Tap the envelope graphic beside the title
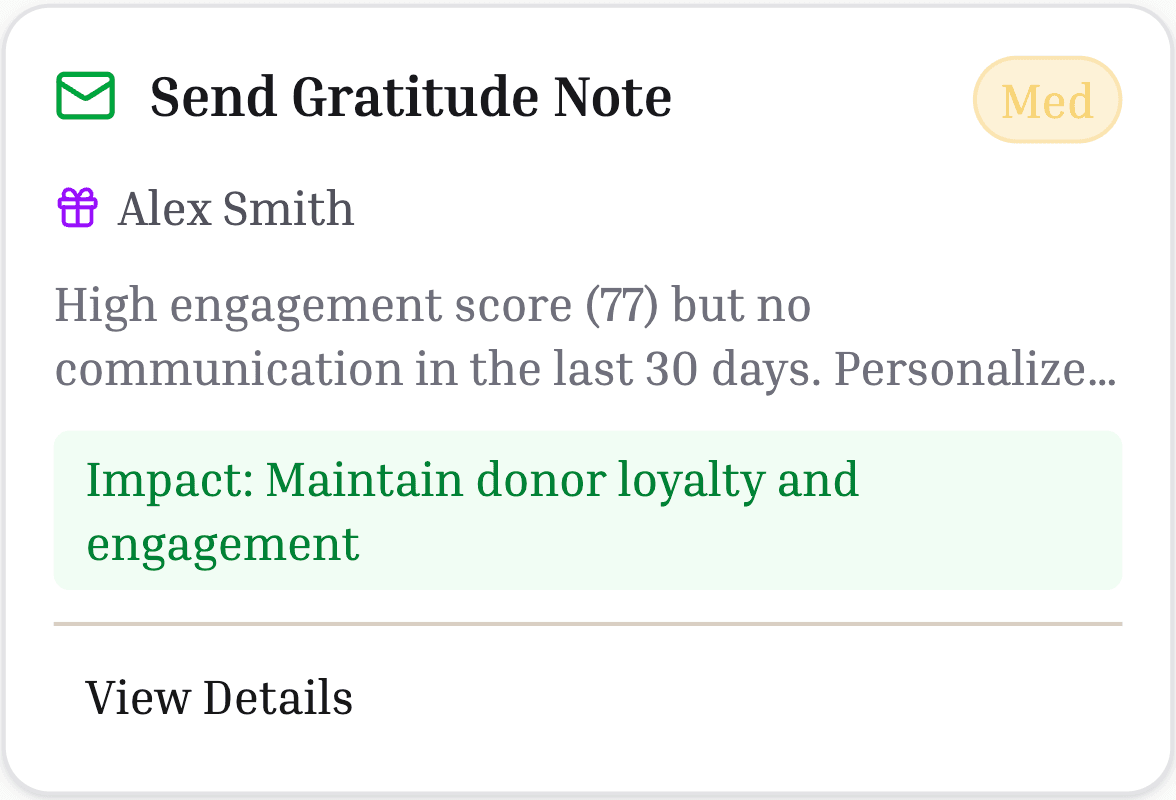This screenshot has width=1176, height=800. point(85,97)
